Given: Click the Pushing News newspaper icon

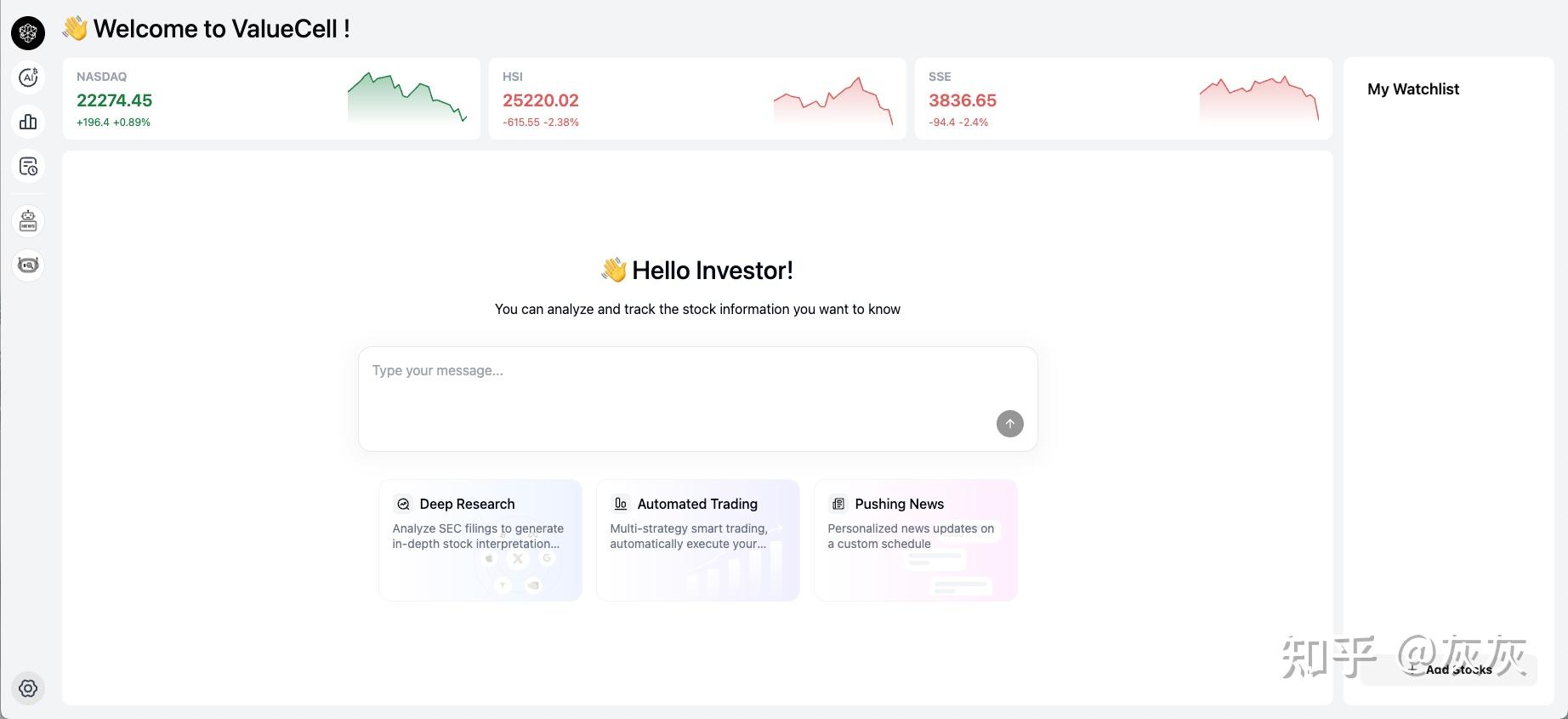Looking at the screenshot, I should click(x=838, y=504).
